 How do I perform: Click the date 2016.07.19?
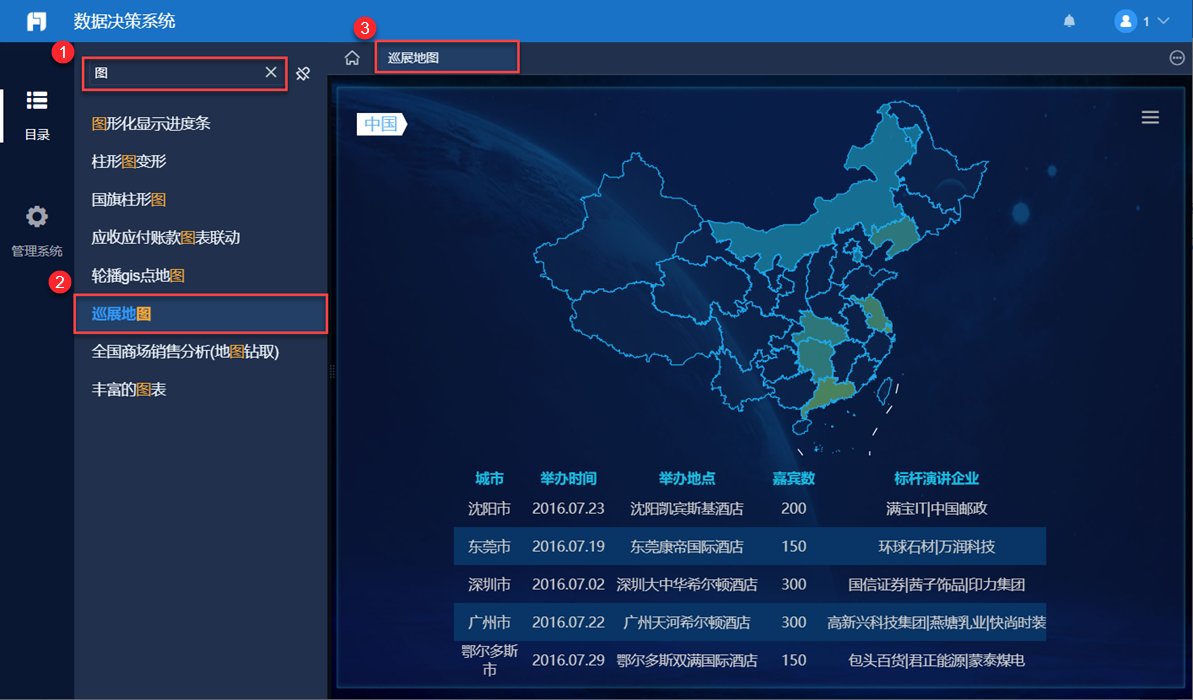click(x=568, y=546)
